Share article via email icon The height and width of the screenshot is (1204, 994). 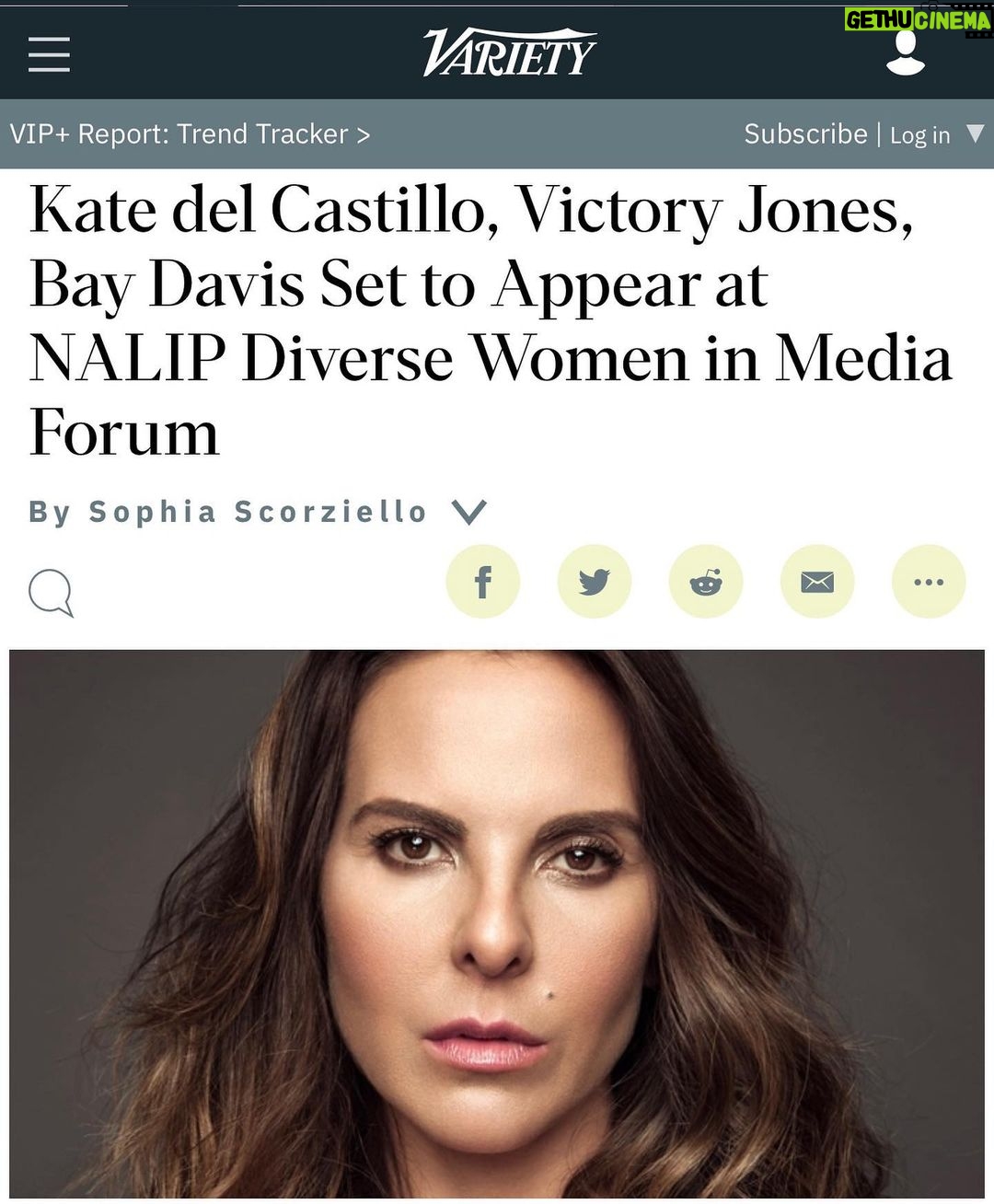tap(817, 582)
